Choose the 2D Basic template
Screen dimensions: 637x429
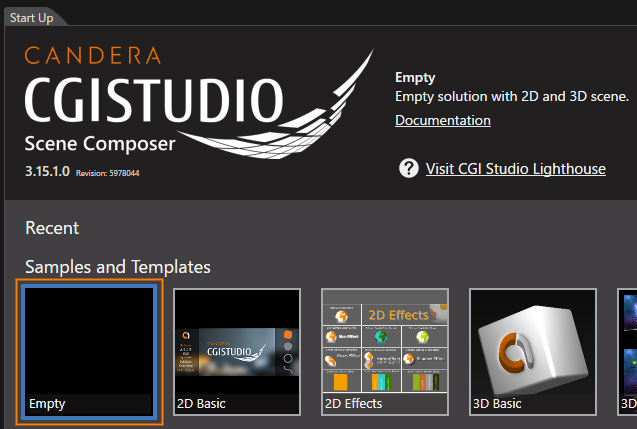tap(237, 352)
